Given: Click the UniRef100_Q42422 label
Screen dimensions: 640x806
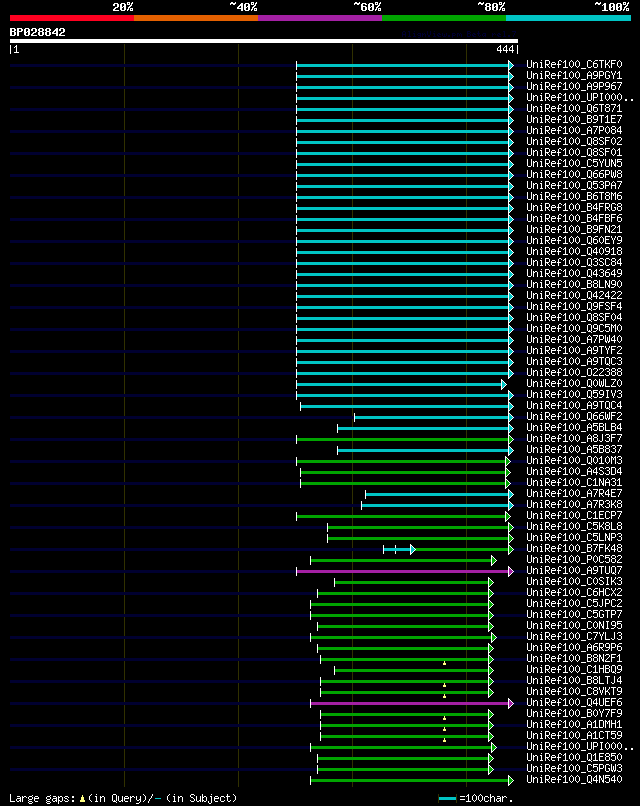Looking at the screenshot, I should (574, 296).
